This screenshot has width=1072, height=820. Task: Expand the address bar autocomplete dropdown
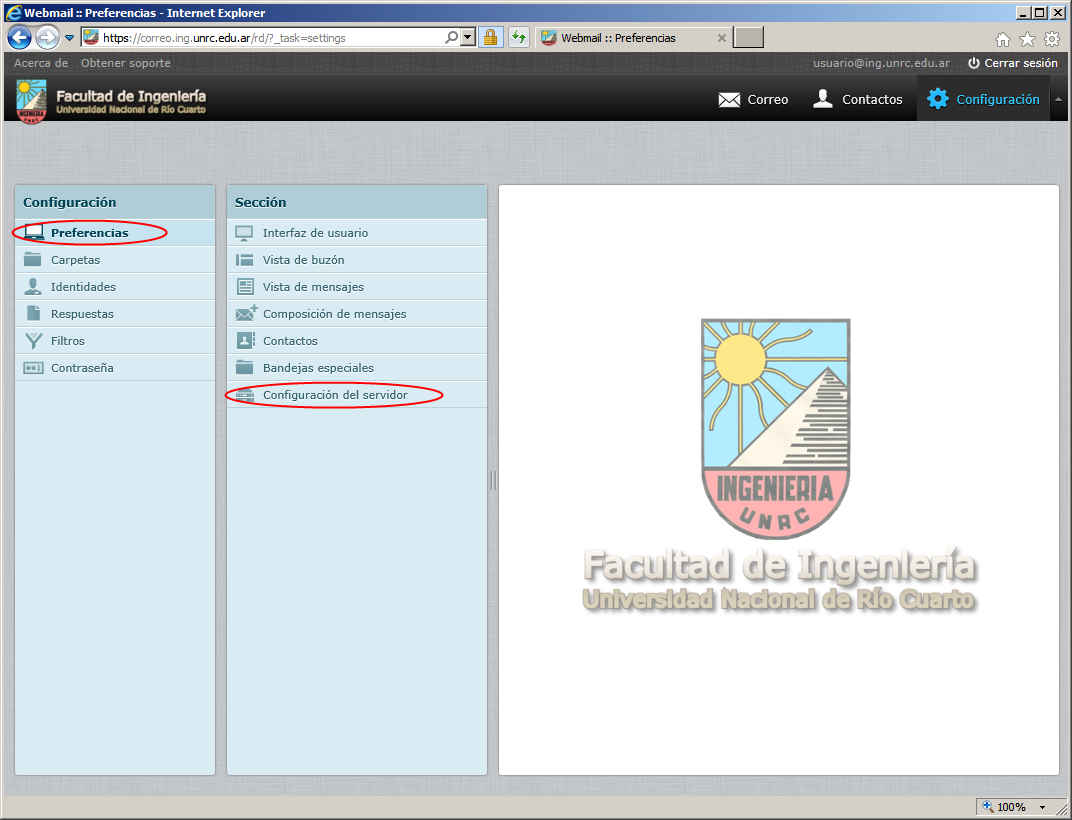click(468, 38)
